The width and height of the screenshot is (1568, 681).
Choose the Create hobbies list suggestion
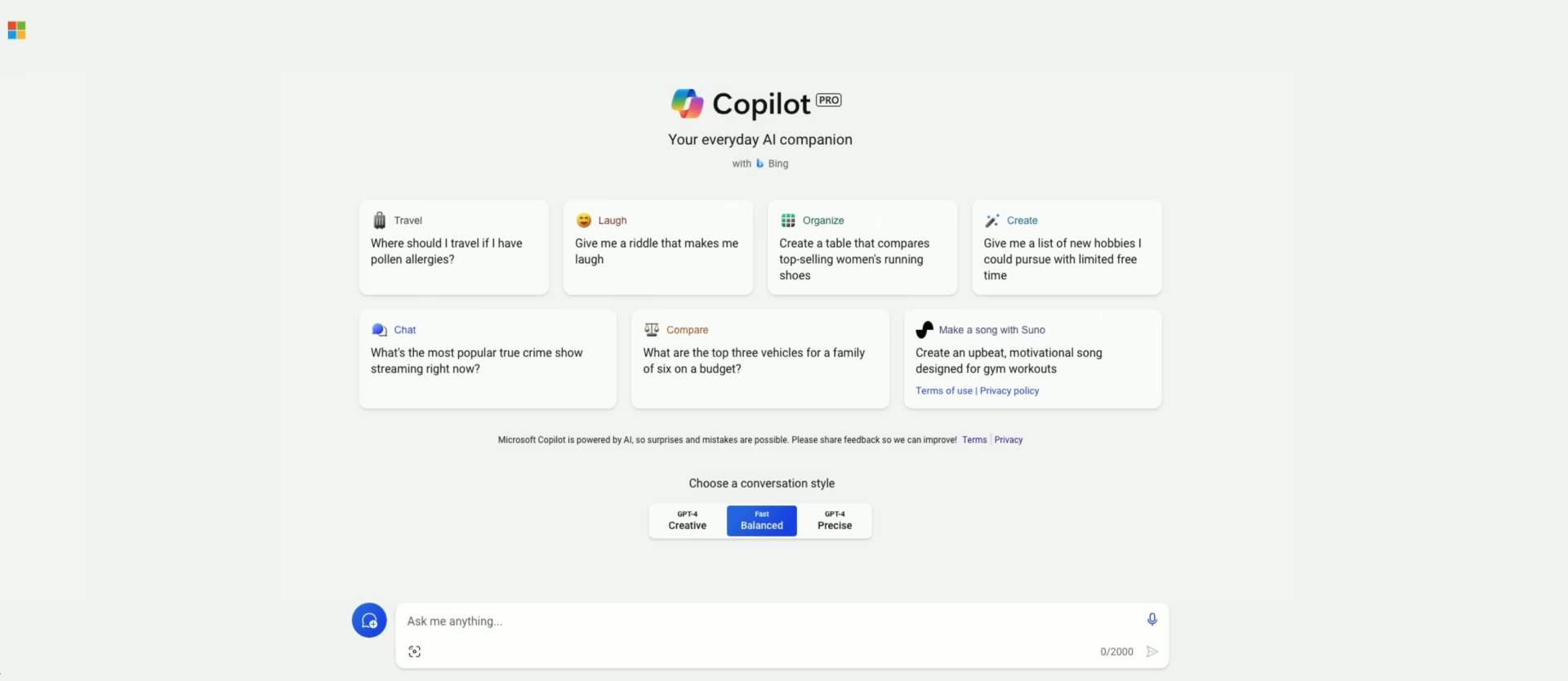[x=1066, y=248]
